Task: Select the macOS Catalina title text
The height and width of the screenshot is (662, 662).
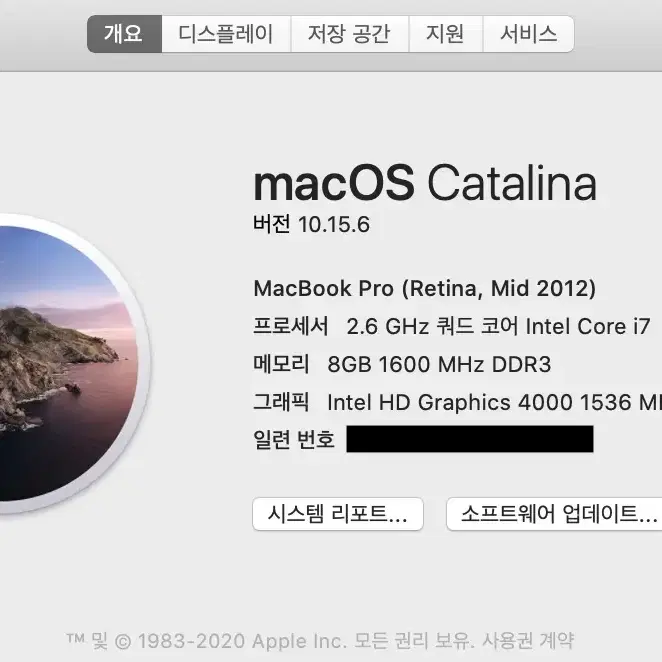Action: [x=425, y=183]
